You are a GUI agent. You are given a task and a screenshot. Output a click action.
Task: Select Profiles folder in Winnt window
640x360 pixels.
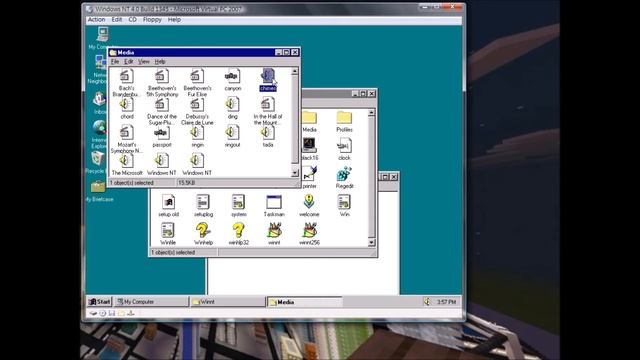[344, 118]
